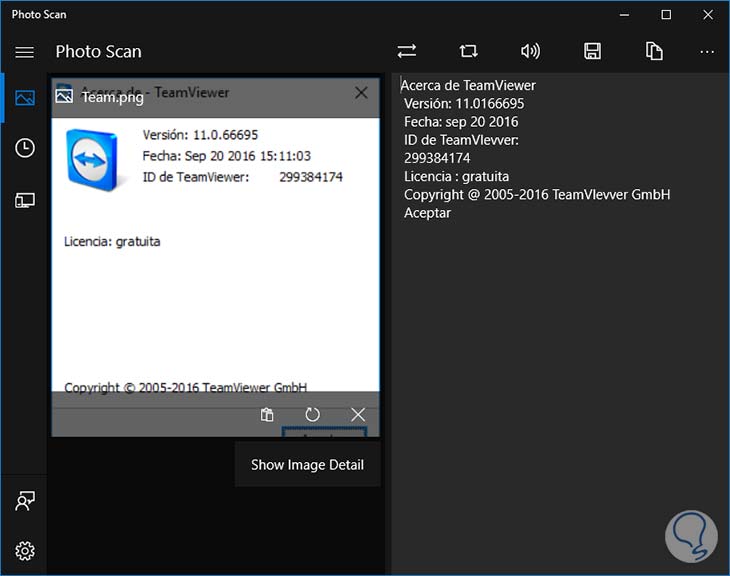The height and width of the screenshot is (576, 730).
Task: Click the circular refresh icon under the image
Action: point(312,414)
